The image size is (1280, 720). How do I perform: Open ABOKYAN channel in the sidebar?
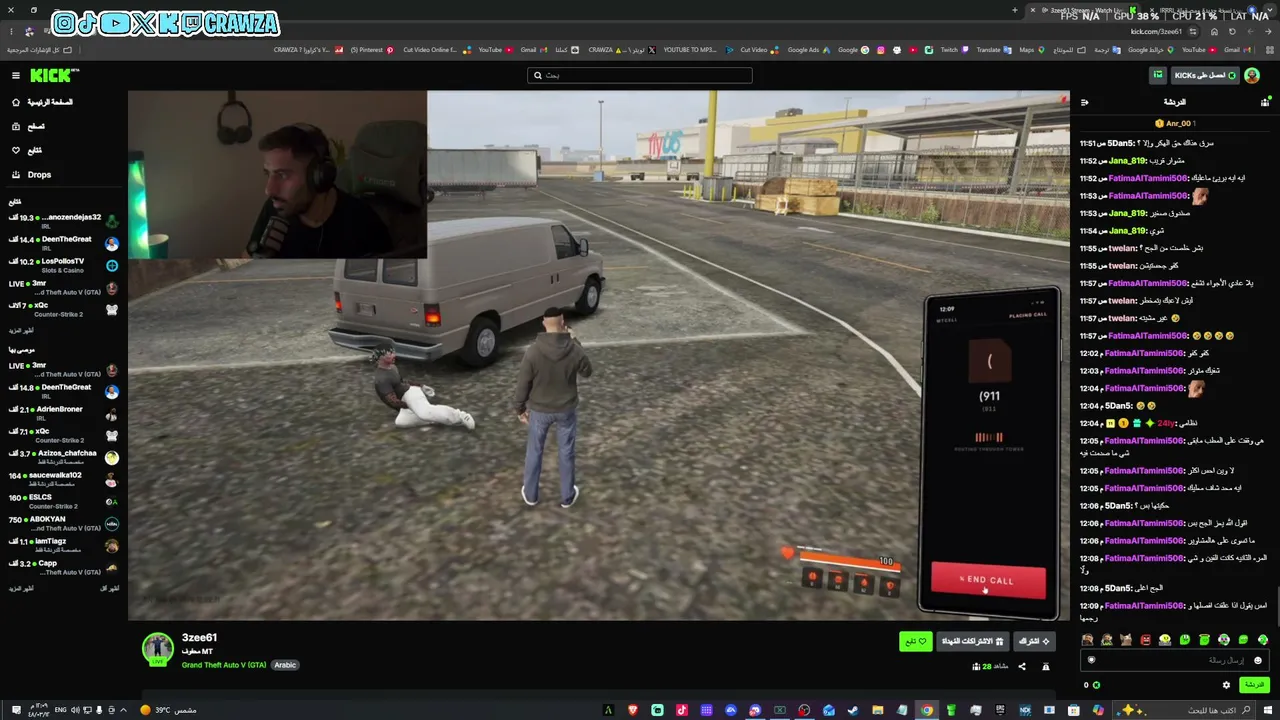click(x=62, y=523)
